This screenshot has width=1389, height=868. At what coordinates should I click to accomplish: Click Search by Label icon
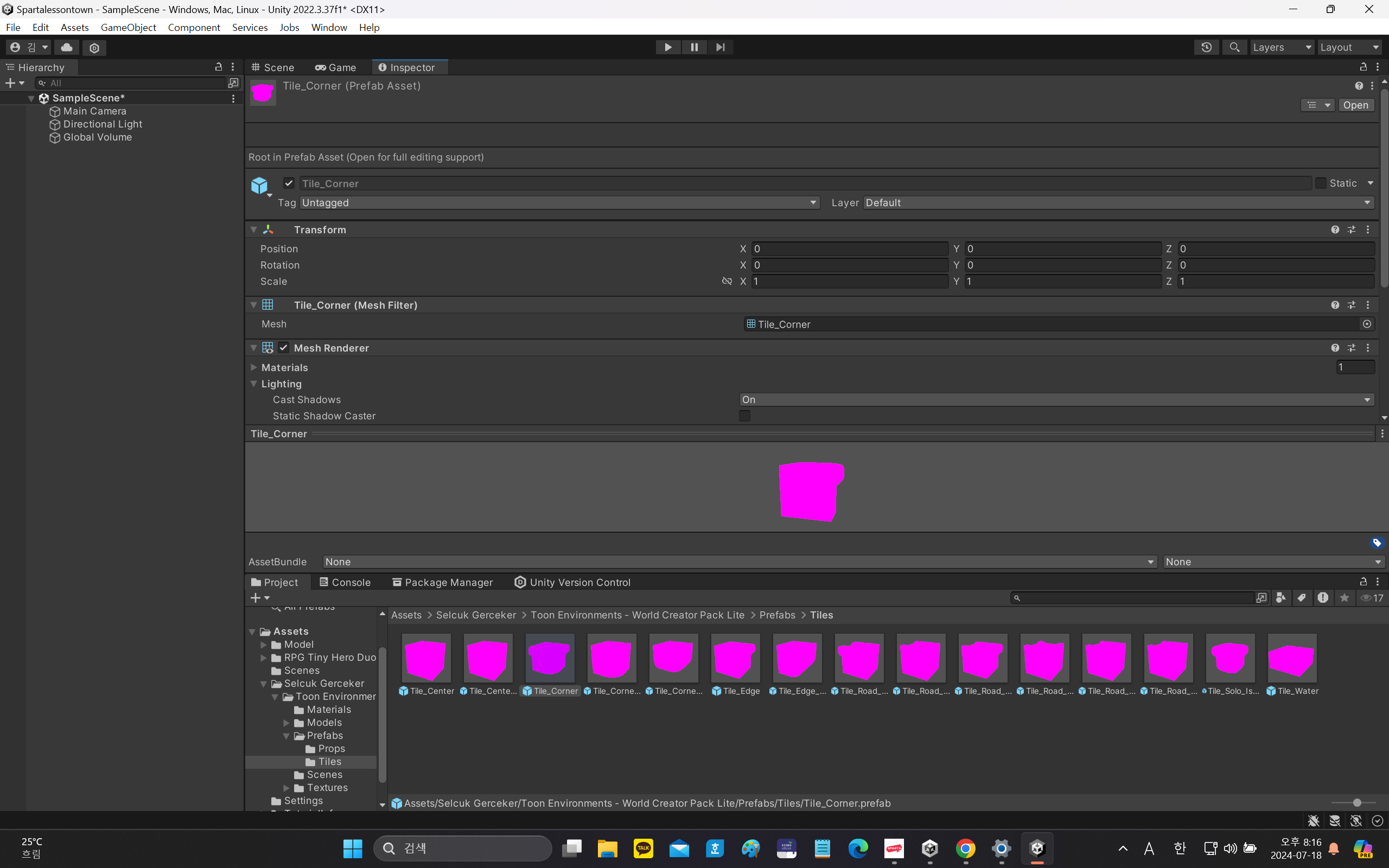(1302, 598)
